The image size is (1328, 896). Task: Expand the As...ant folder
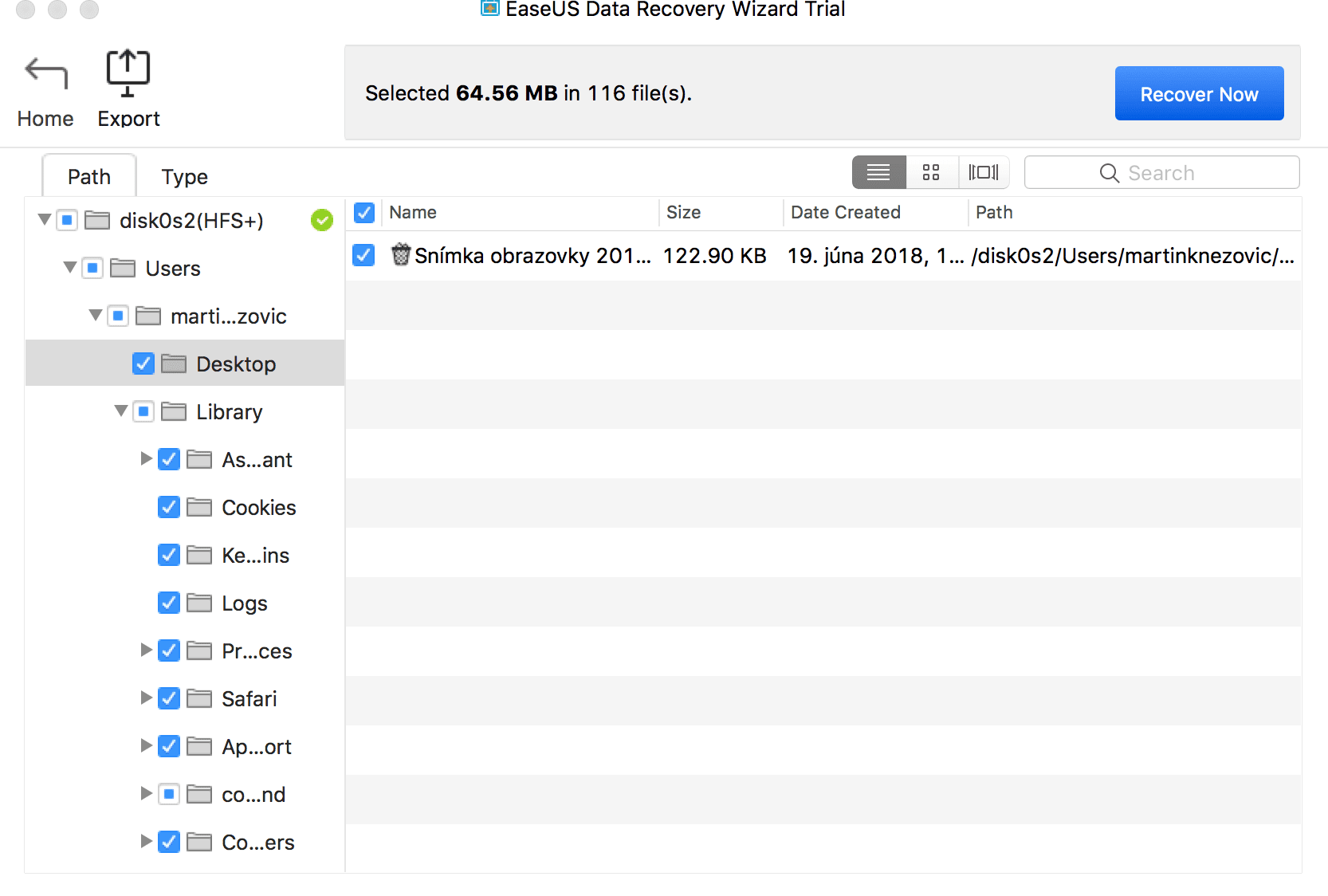coord(146,458)
